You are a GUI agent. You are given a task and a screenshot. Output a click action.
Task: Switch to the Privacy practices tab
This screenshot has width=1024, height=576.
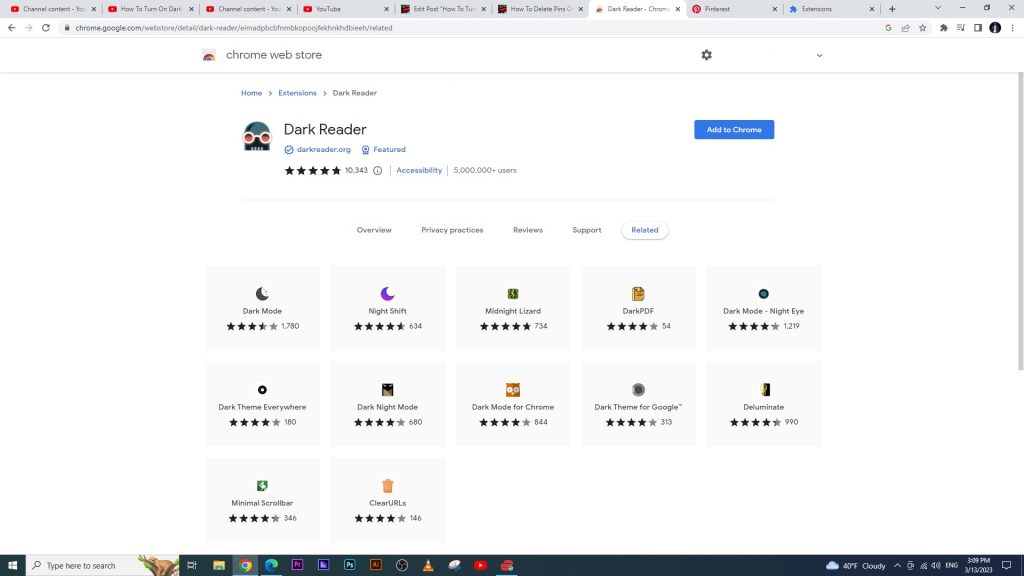pyautogui.click(x=452, y=230)
